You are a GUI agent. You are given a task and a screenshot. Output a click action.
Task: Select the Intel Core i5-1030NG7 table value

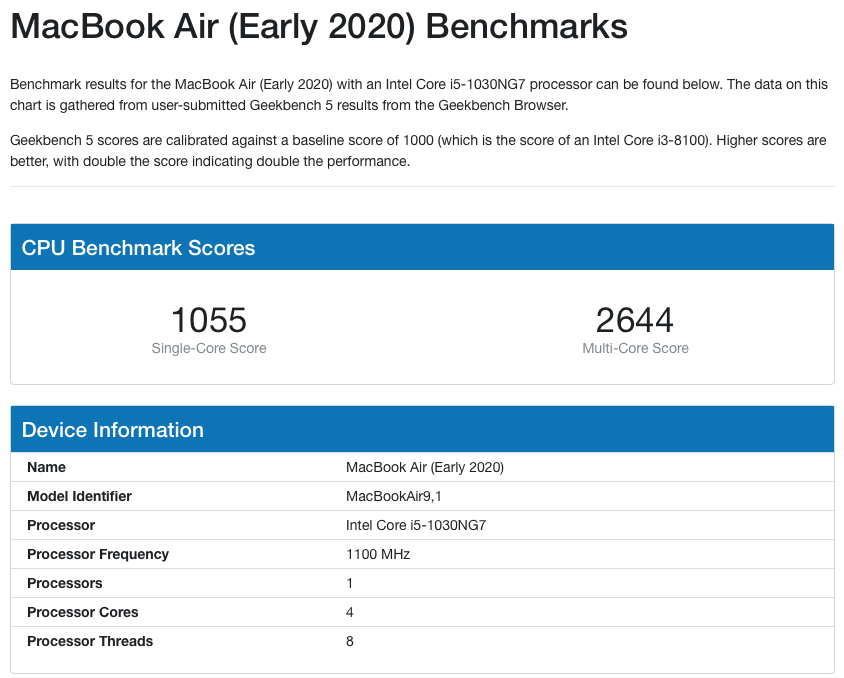click(x=416, y=525)
